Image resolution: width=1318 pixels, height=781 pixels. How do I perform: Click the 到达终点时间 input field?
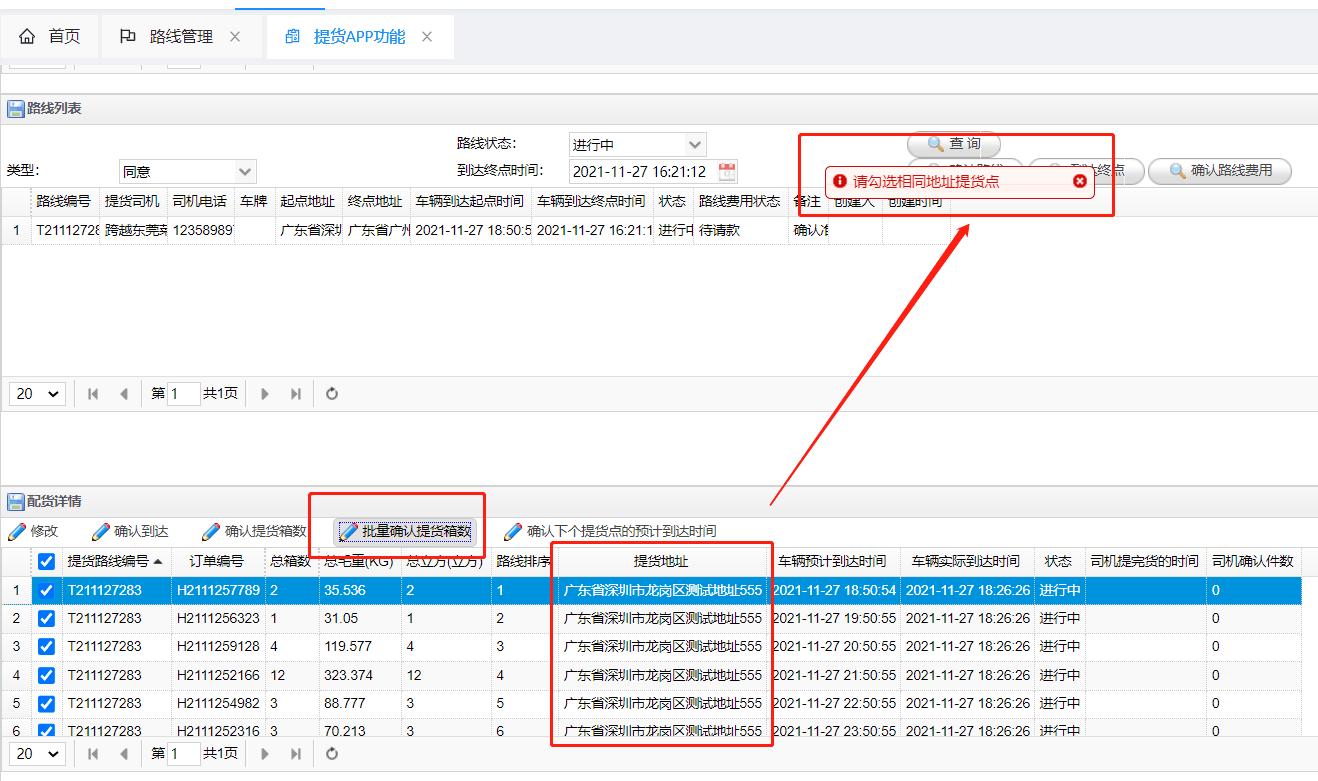point(640,172)
